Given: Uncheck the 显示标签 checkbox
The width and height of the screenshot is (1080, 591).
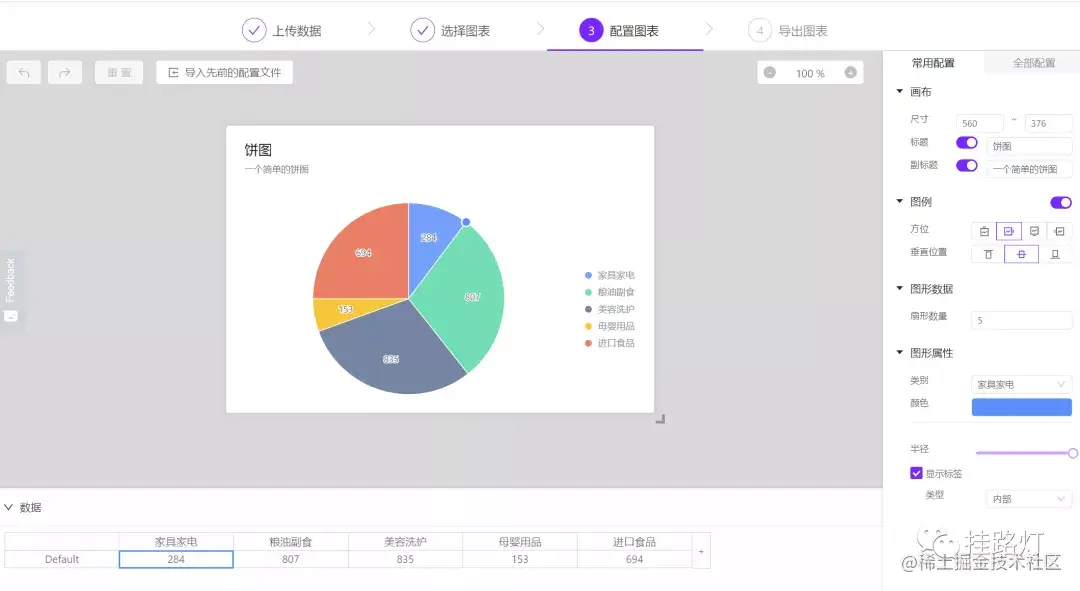Looking at the screenshot, I should 916,473.
